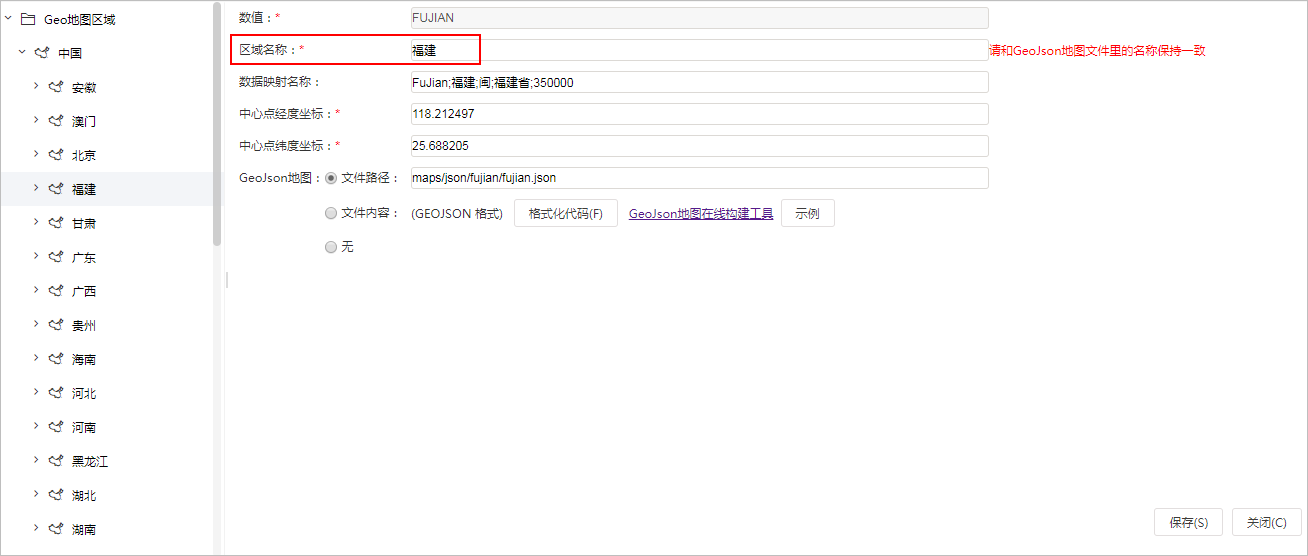Expand the 湖南 tree node
1308x556 pixels.
pos(36,528)
